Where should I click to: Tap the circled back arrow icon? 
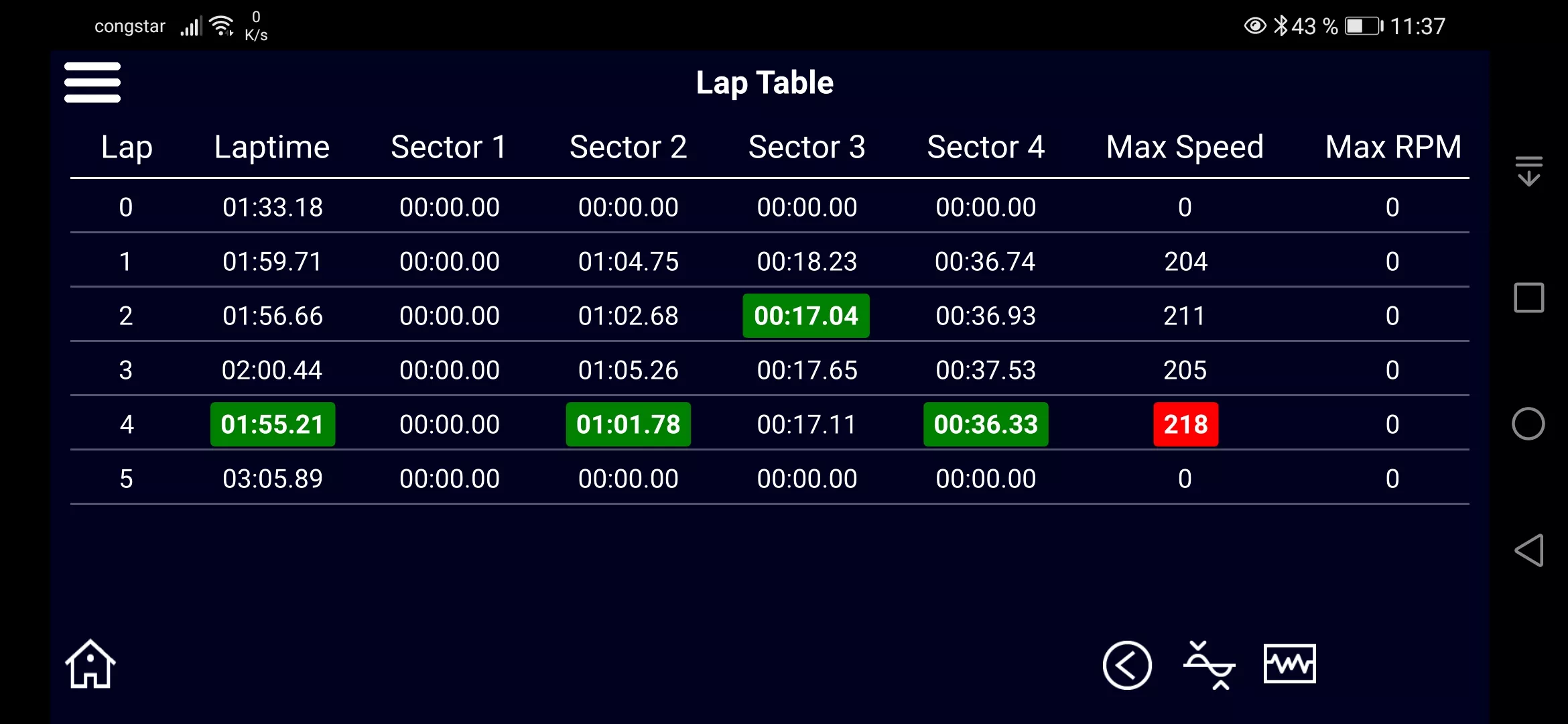click(x=1127, y=665)
